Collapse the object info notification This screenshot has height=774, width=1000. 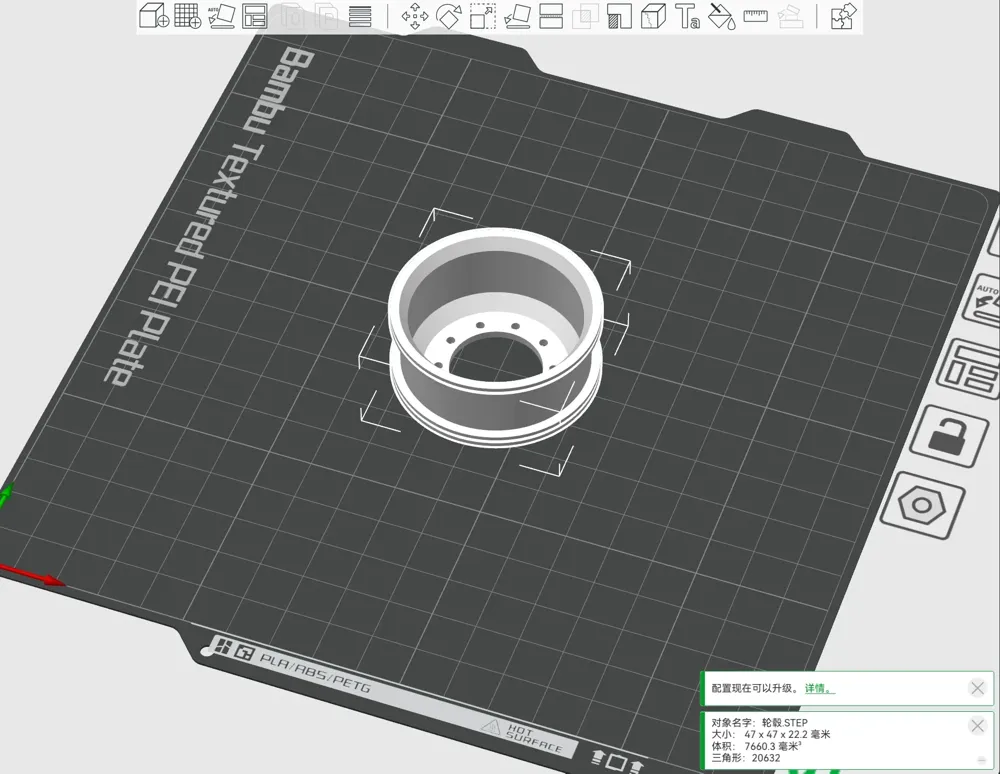coord(982,759)
